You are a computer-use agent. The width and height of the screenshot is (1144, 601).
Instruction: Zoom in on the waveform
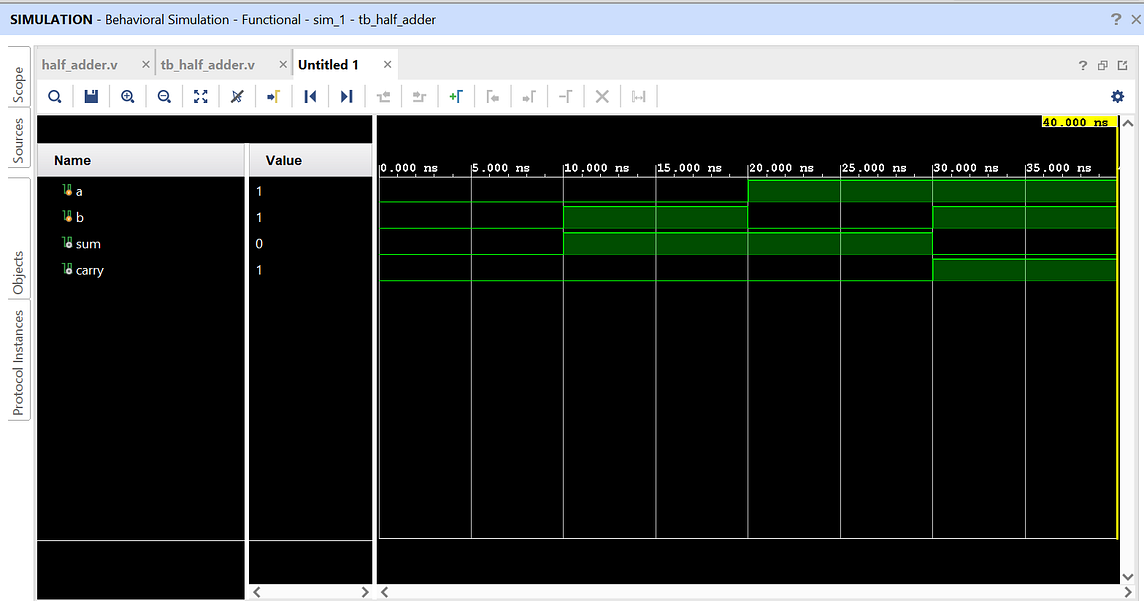pos(127,96)
